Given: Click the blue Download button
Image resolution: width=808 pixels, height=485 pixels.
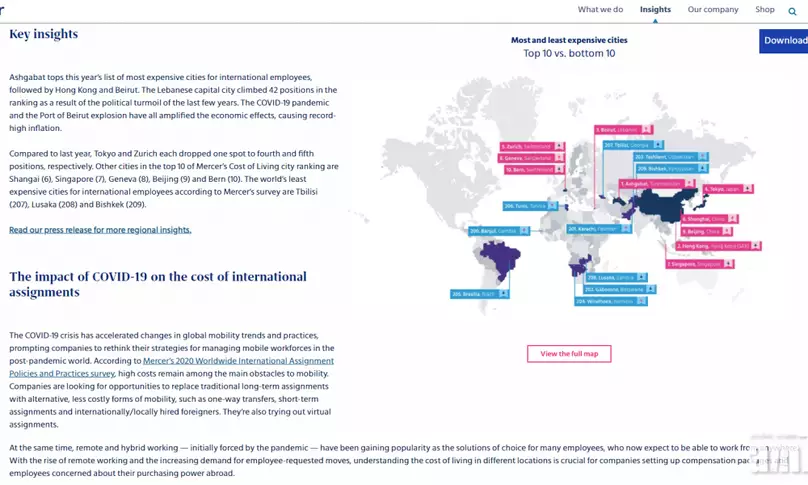Looking at the screenshot, I should point(783,41).
